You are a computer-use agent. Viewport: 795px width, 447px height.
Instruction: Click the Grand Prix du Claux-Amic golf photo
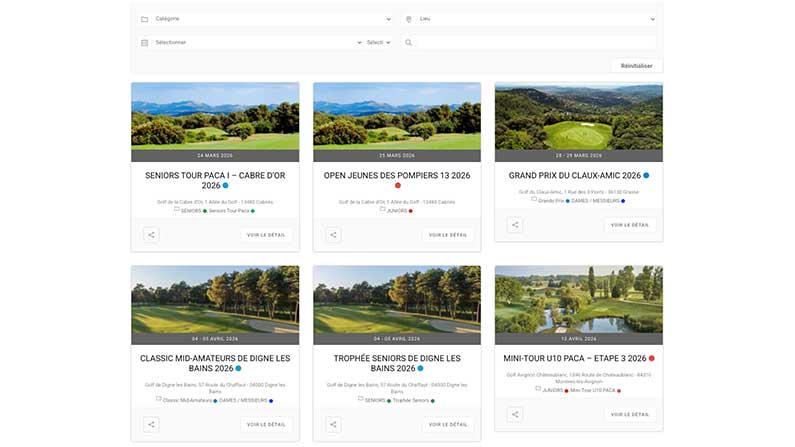pos(578,116)
